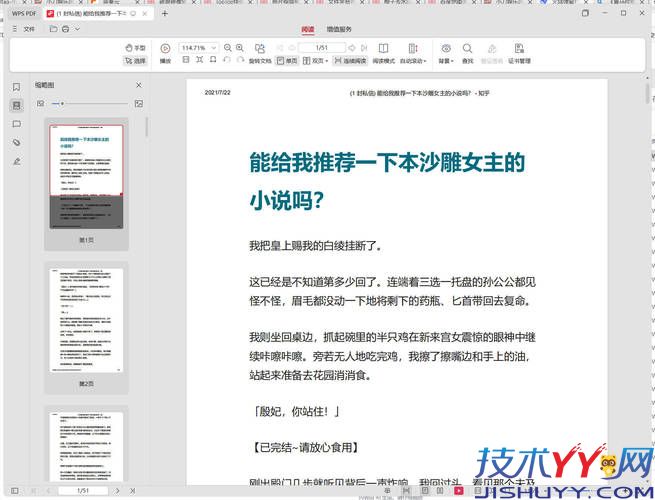Viewport: 655px width, 500px height.
Task: Open Certificate Management (证书管理)
Action: click(519, 53)
